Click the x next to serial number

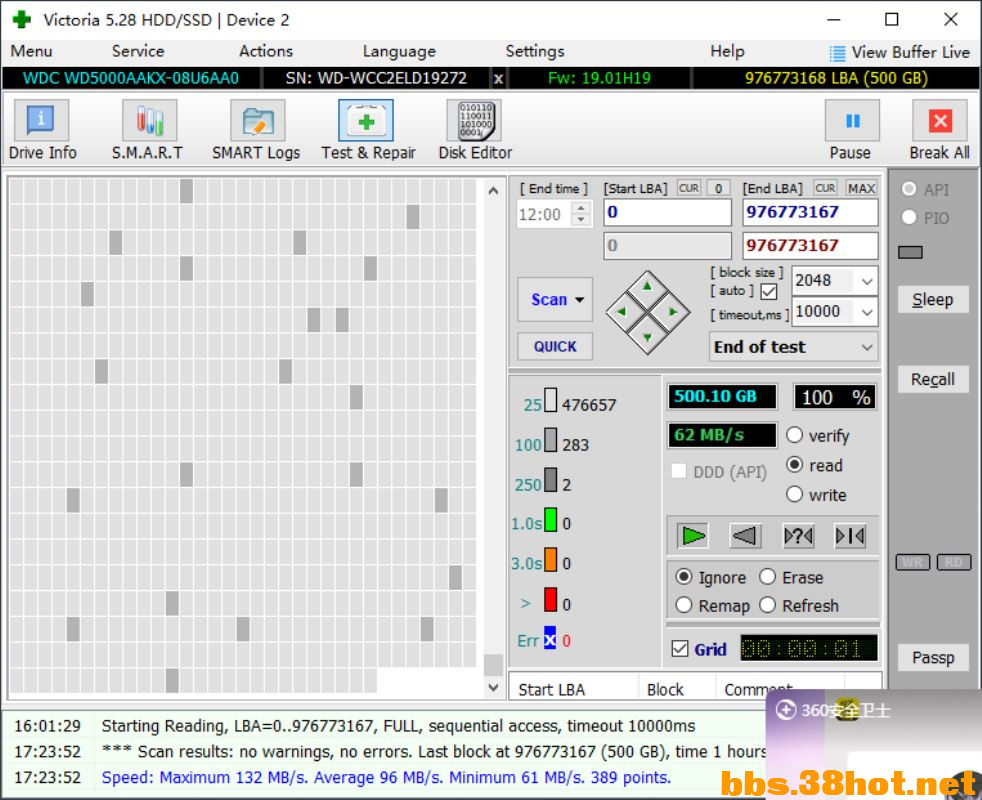[498, 79]
